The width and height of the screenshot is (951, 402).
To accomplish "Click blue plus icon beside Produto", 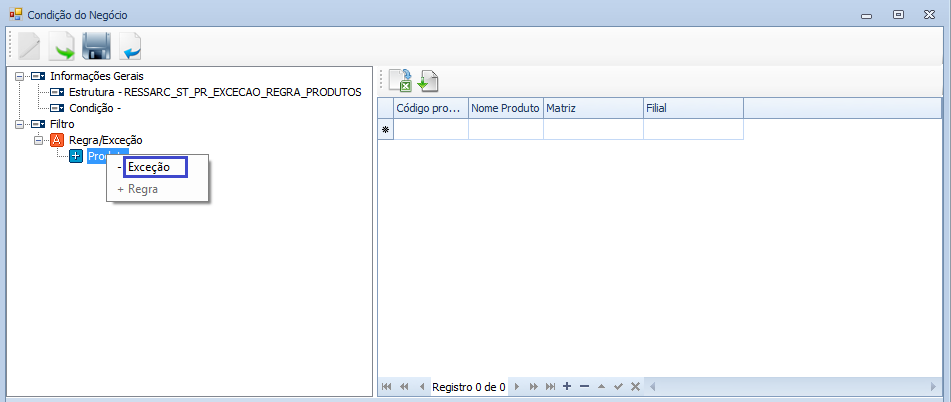I will tap(76, 156).
